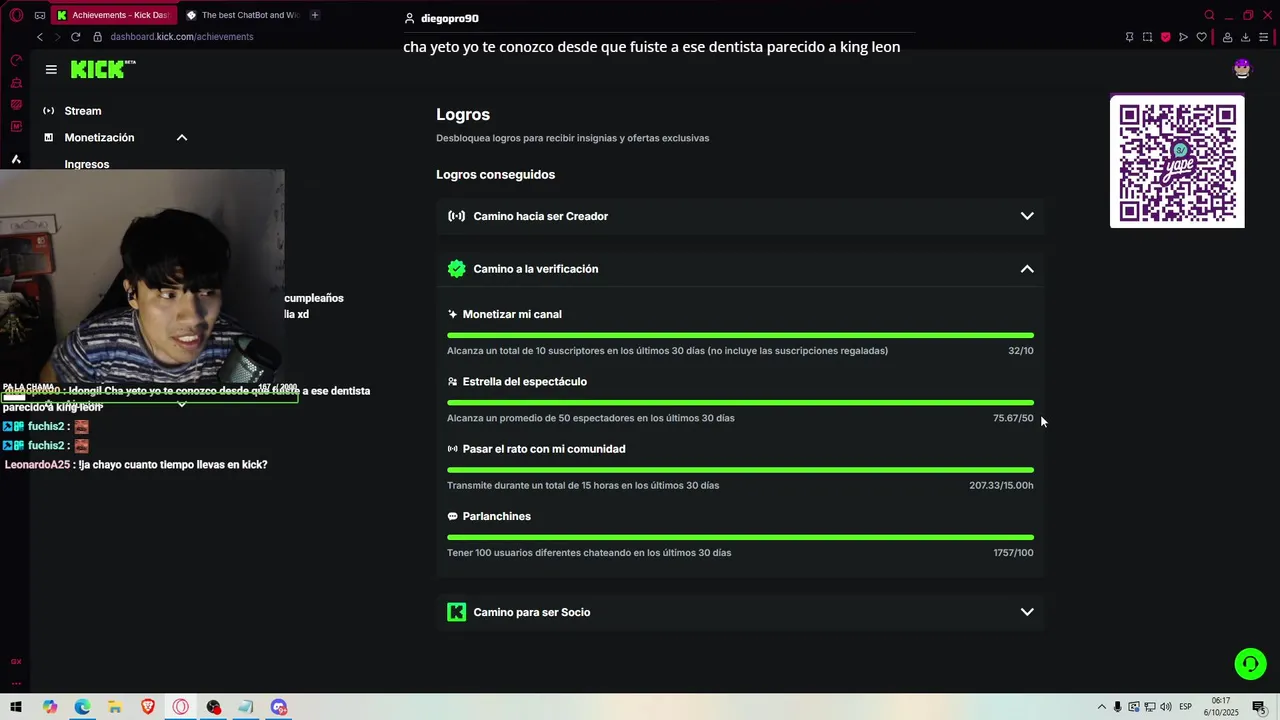1280x720 pixels.
Task: Collapse the Monetización sidebar group
Action: point(182,138)
